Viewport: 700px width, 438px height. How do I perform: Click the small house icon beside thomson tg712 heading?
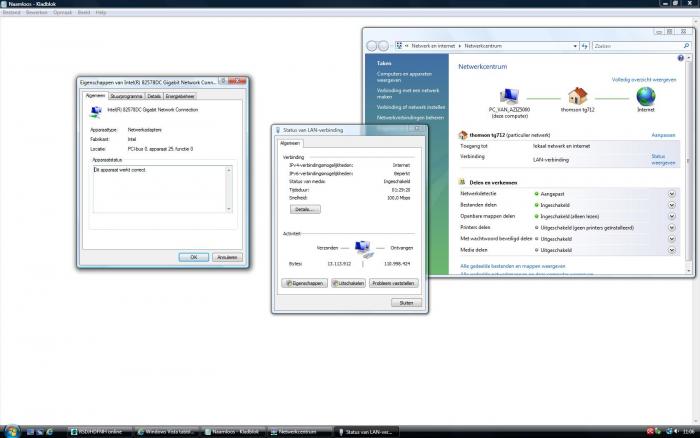click(462, 135)
